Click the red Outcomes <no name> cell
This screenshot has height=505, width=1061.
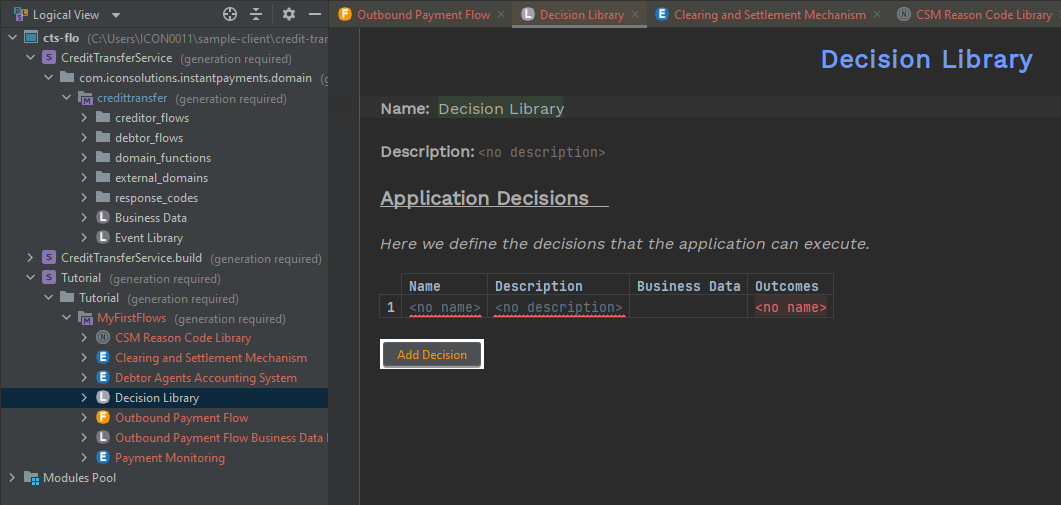click(x=790, y=308)
